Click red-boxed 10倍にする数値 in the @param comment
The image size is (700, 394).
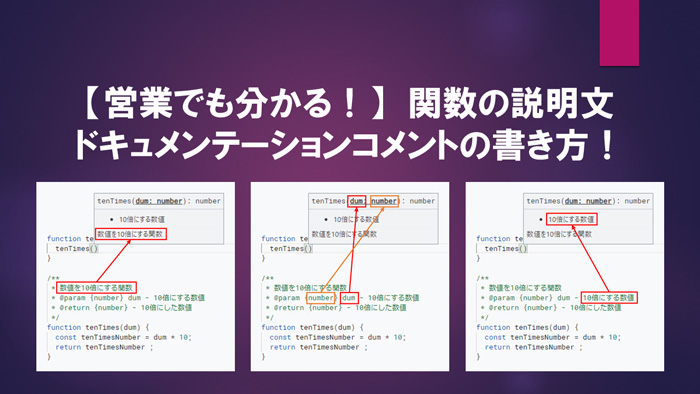tap(609, 298)
